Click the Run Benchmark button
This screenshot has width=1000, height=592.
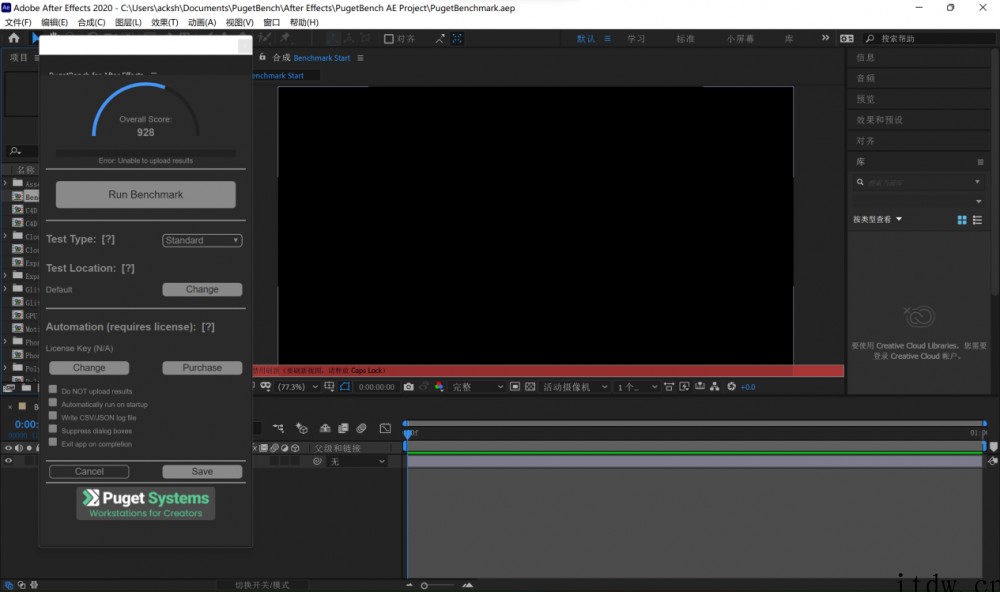click(145, 195)
